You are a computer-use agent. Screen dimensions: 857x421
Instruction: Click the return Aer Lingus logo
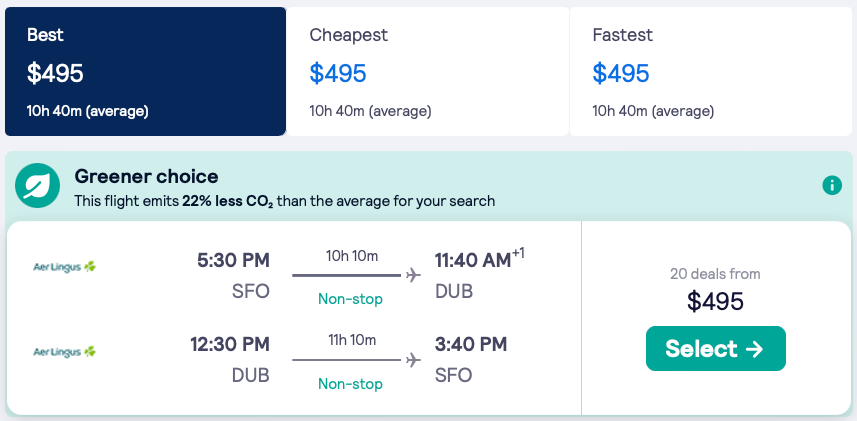[64, 352]
